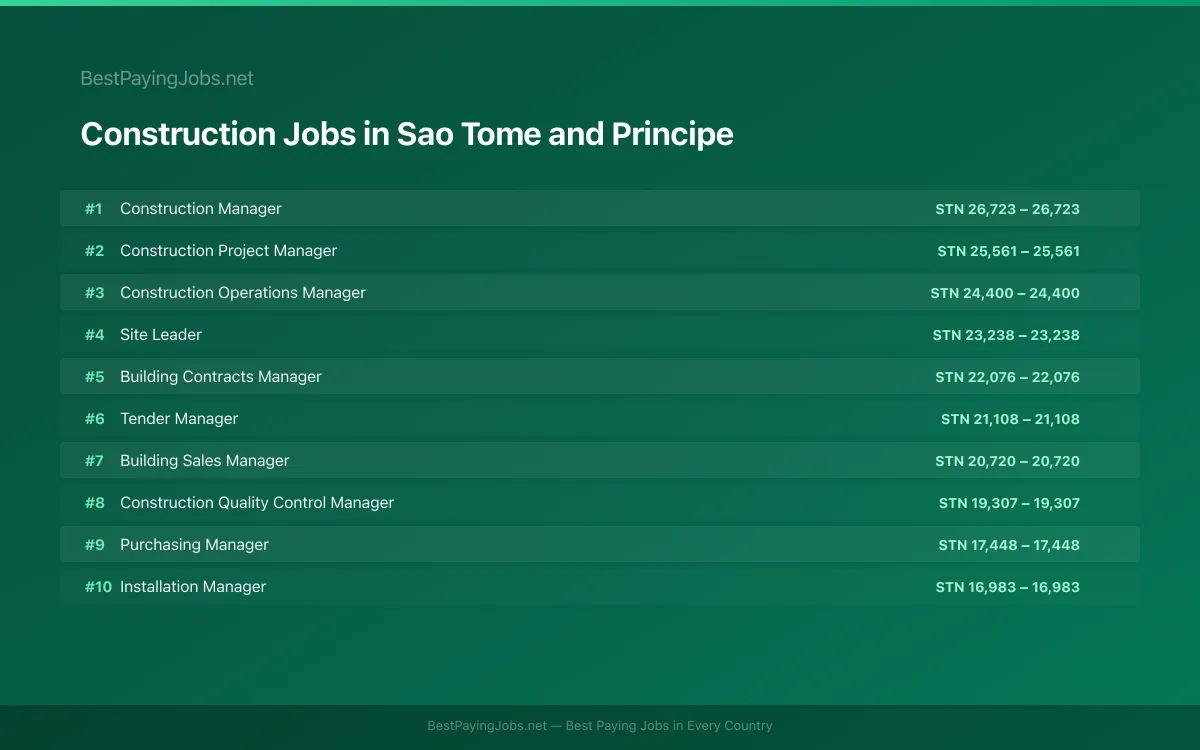Open the Construction Project Manager entry
This screenshot has height=750, width=1200.
pos(600,250)
